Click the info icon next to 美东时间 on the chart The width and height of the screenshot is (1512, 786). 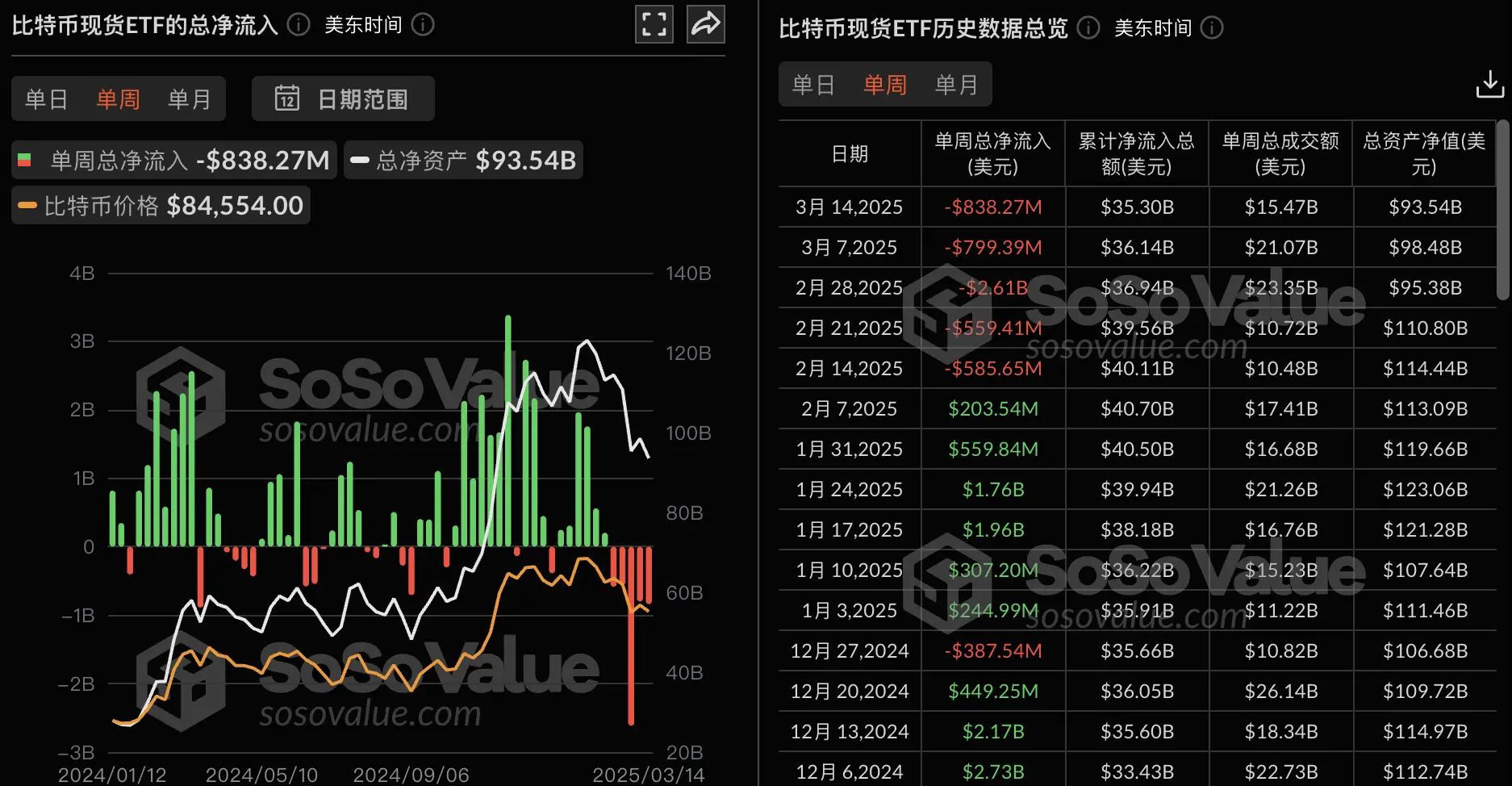pyautogui.click(x=423, y=24)
